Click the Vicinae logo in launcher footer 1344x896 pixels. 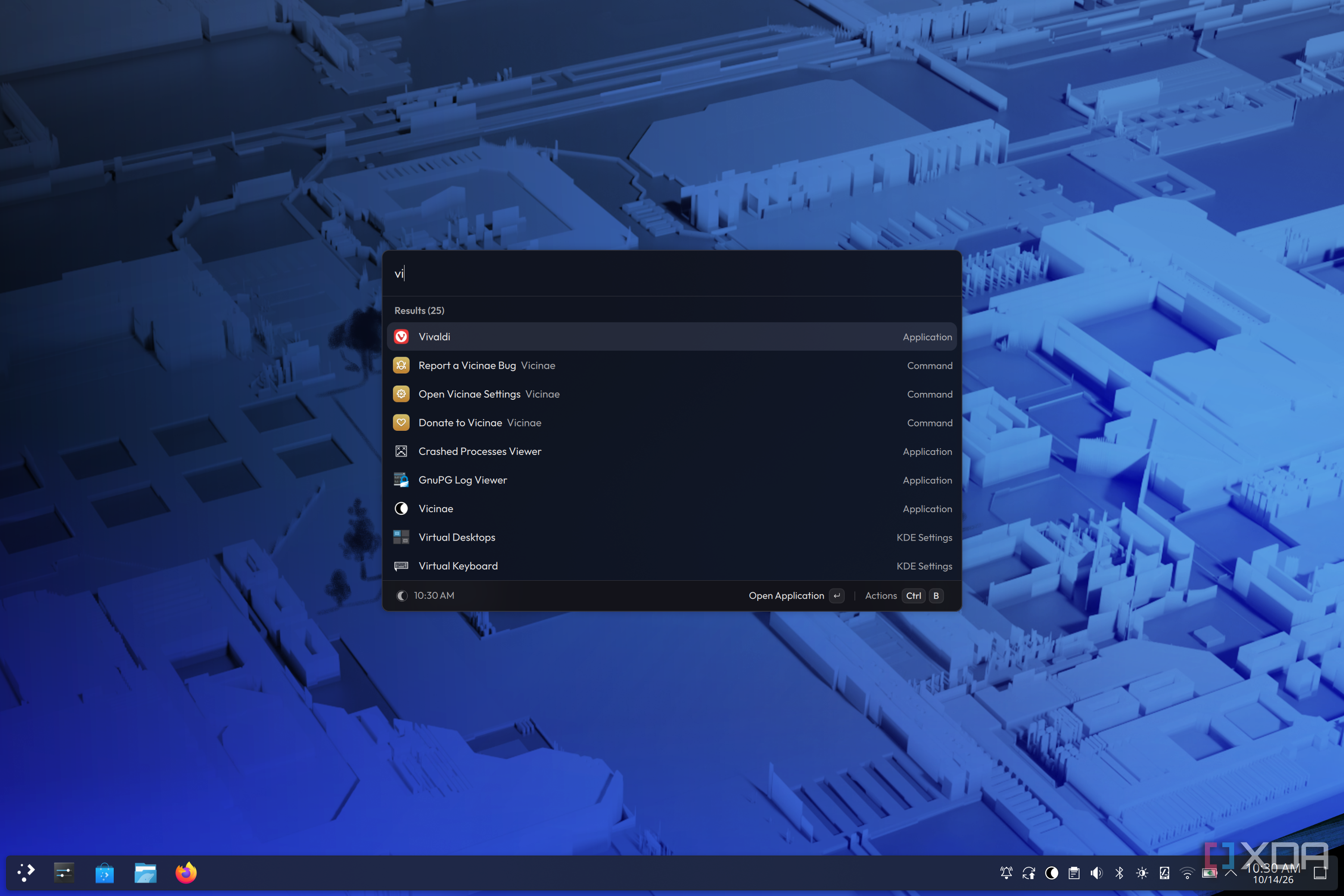click(x=402, y=595)
